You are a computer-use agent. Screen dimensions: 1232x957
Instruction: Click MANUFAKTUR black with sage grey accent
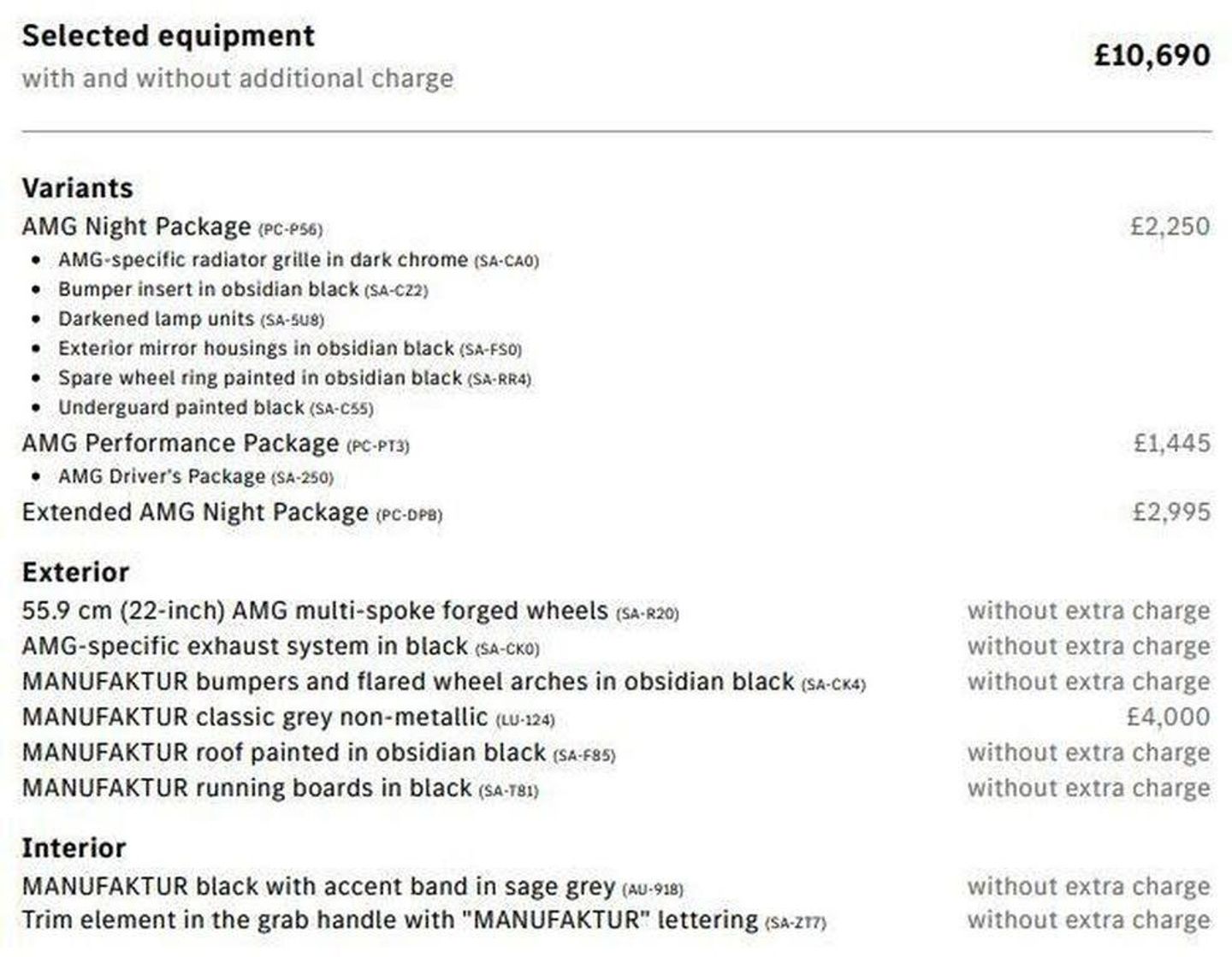point(318,887)
